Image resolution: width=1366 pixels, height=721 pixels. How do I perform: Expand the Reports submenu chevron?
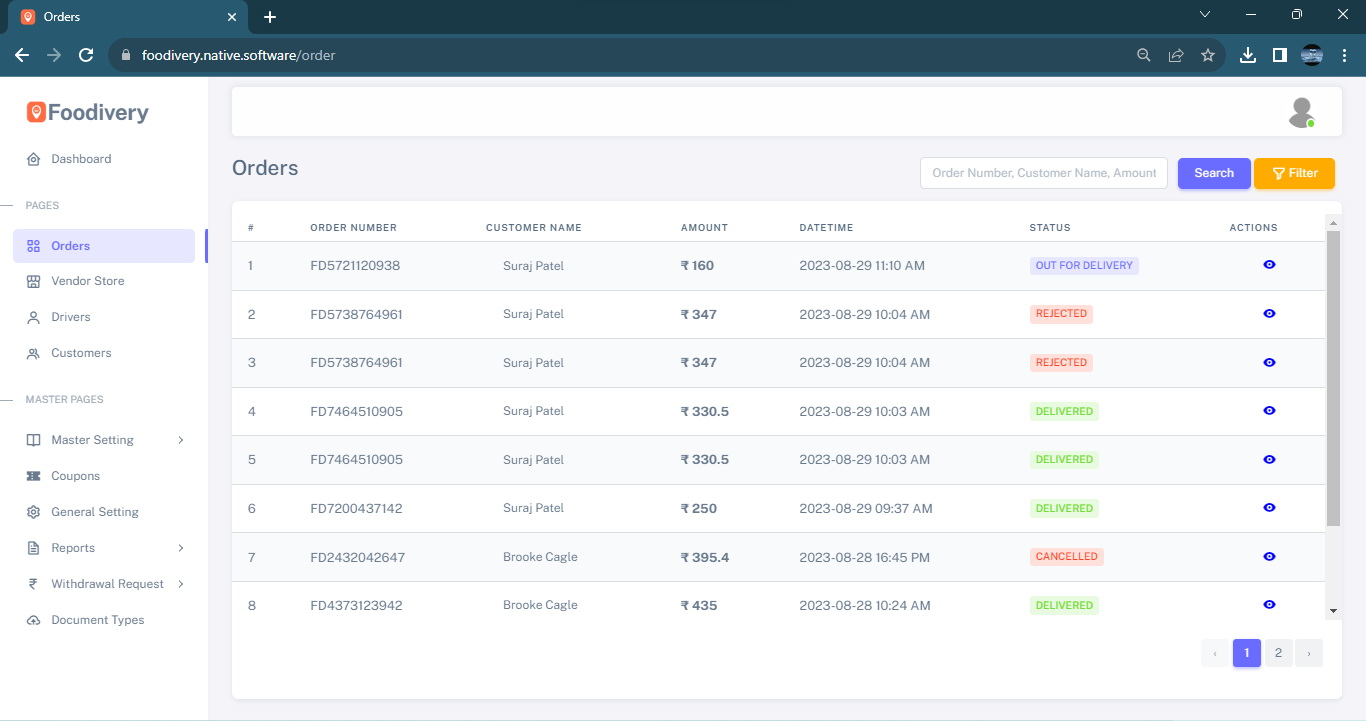181,548
